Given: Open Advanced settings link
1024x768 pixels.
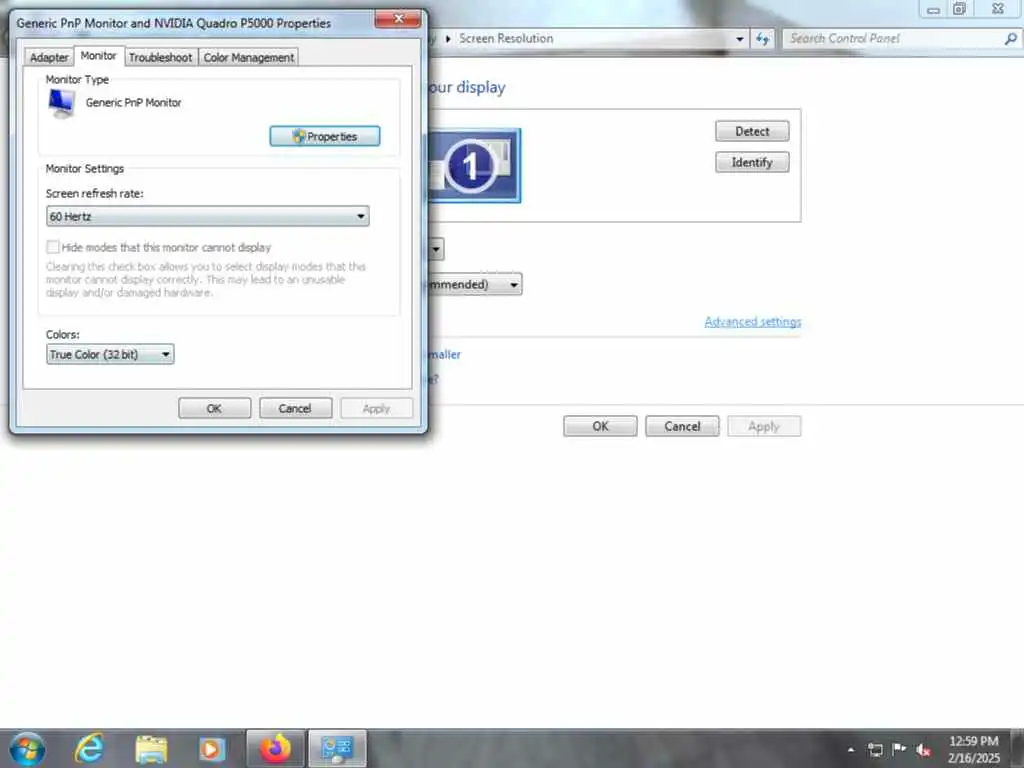Looking at the screenshot, I should click(752, 322).
